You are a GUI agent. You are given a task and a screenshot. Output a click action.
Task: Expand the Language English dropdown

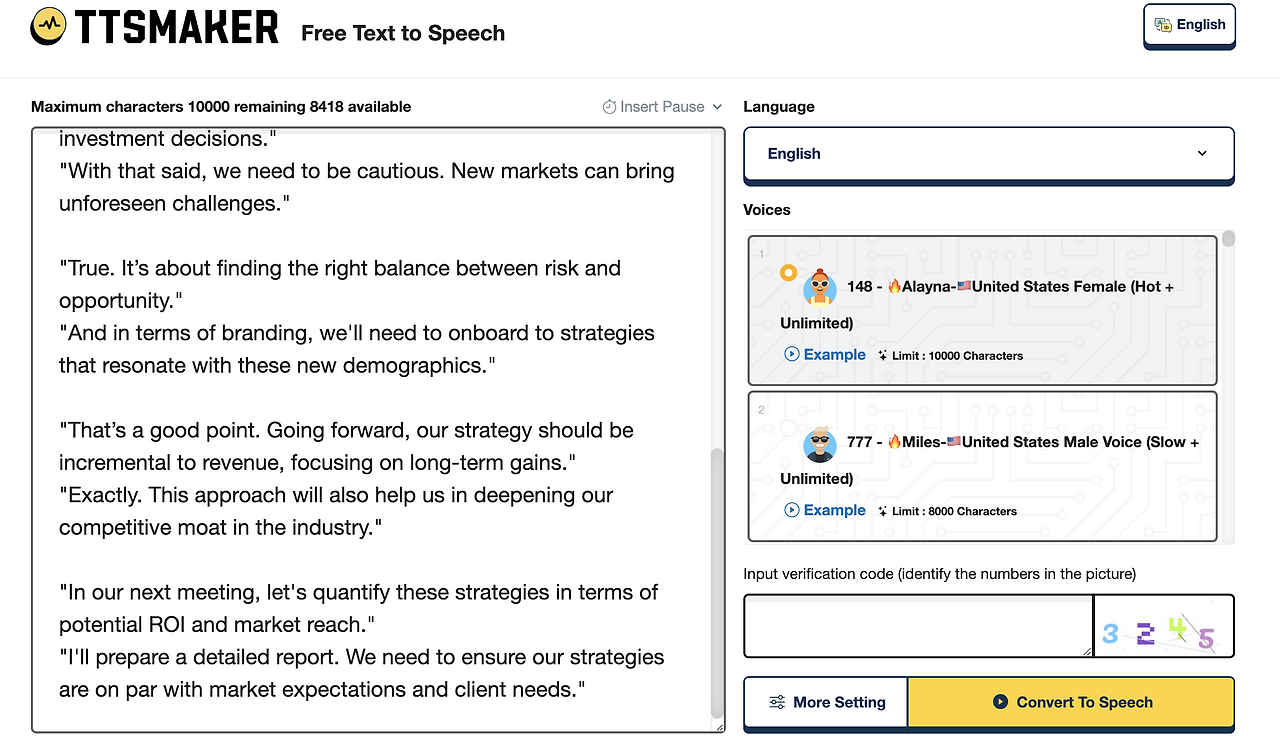(x=988, y=154)
